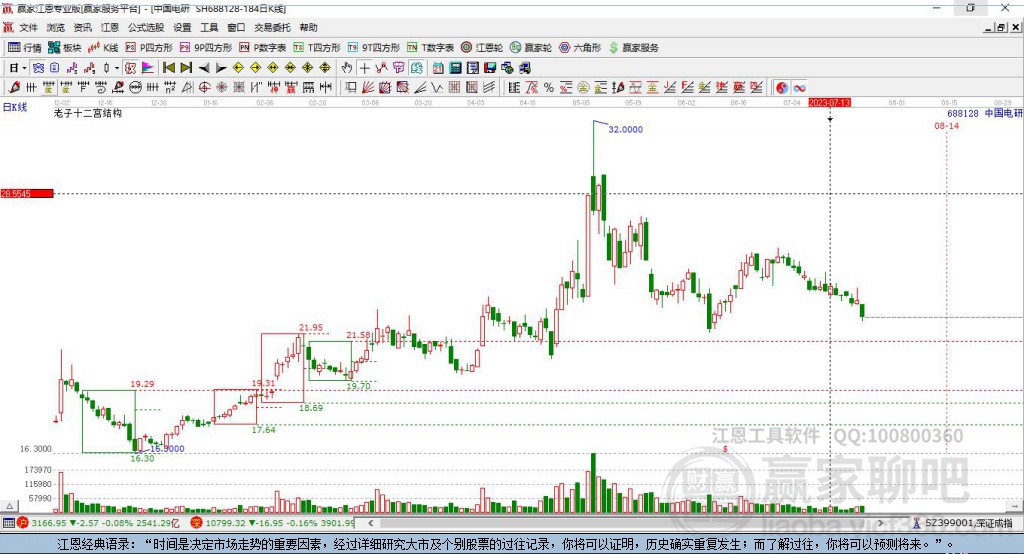1024x554 pixels.
Task: Click the Shanghai index 3166.95 status entry
Action: [98, 523]
